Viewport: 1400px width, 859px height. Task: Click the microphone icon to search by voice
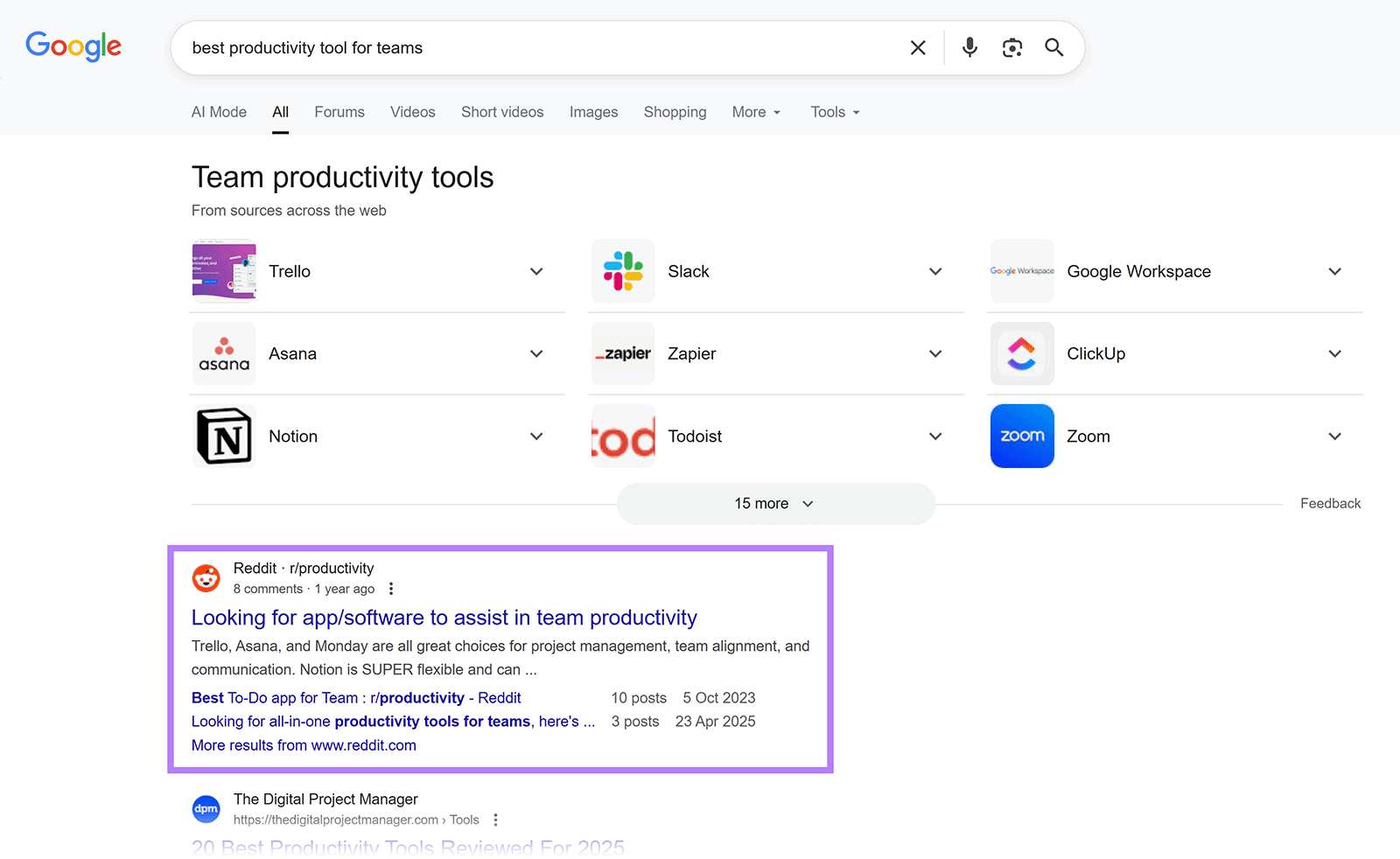(969, 48)
